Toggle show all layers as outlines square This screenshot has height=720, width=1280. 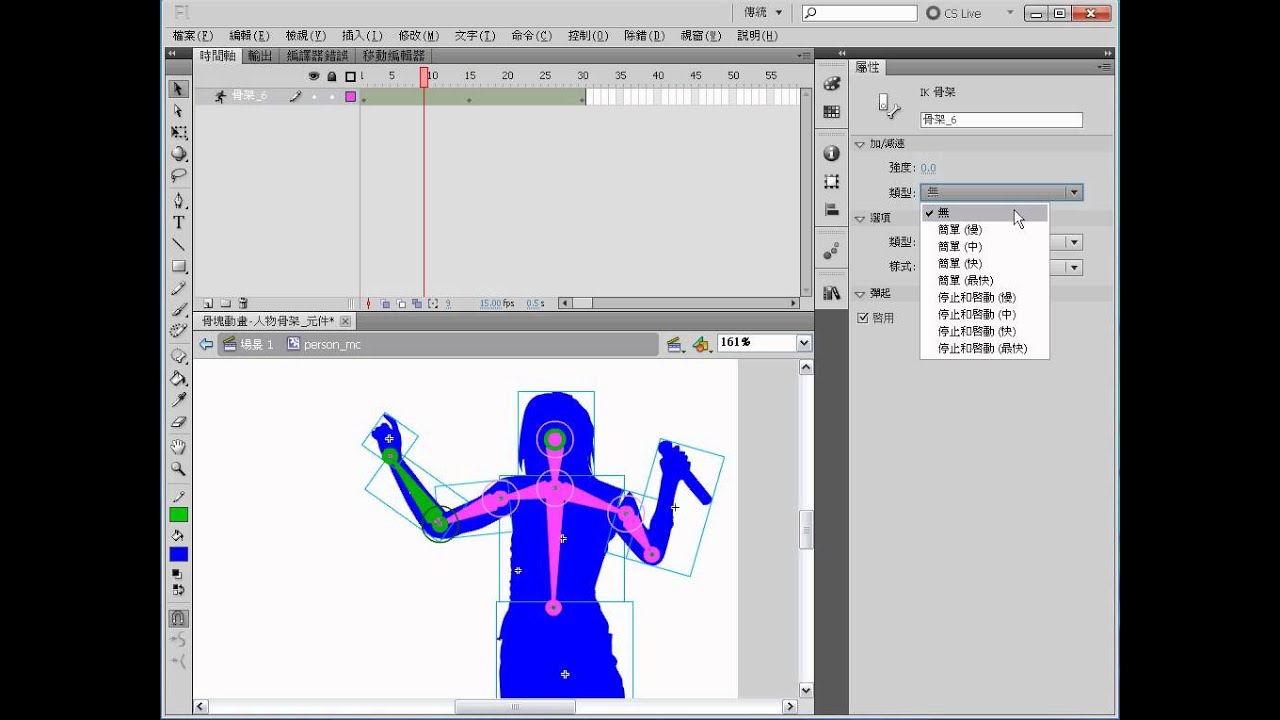click(x=350, y=76)
